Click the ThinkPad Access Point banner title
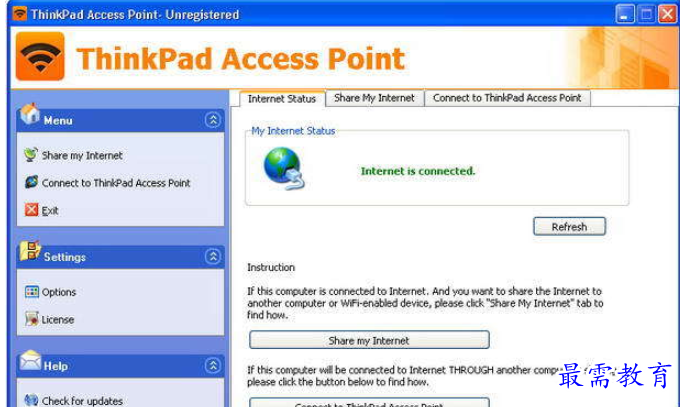The width and height of the screenshot is (680, 407). pos(241,59)
